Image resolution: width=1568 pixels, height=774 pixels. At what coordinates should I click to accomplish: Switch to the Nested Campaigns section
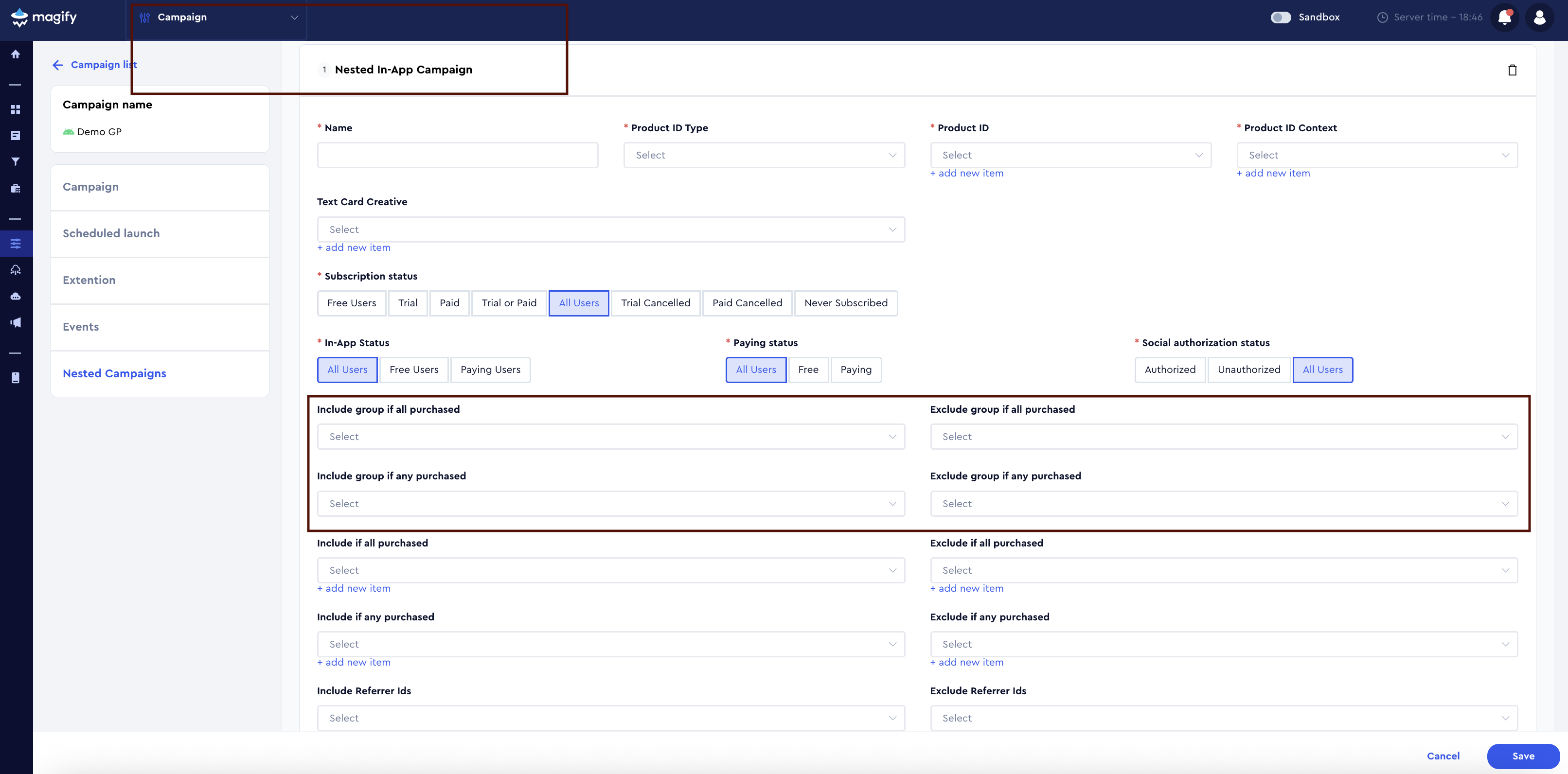(114, 373)
